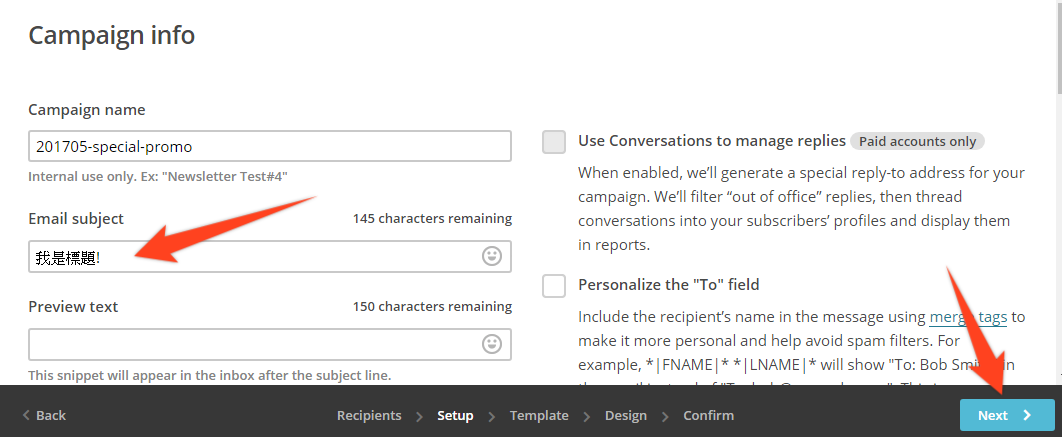Click the chevron inside the Next button

[1027, 415]
